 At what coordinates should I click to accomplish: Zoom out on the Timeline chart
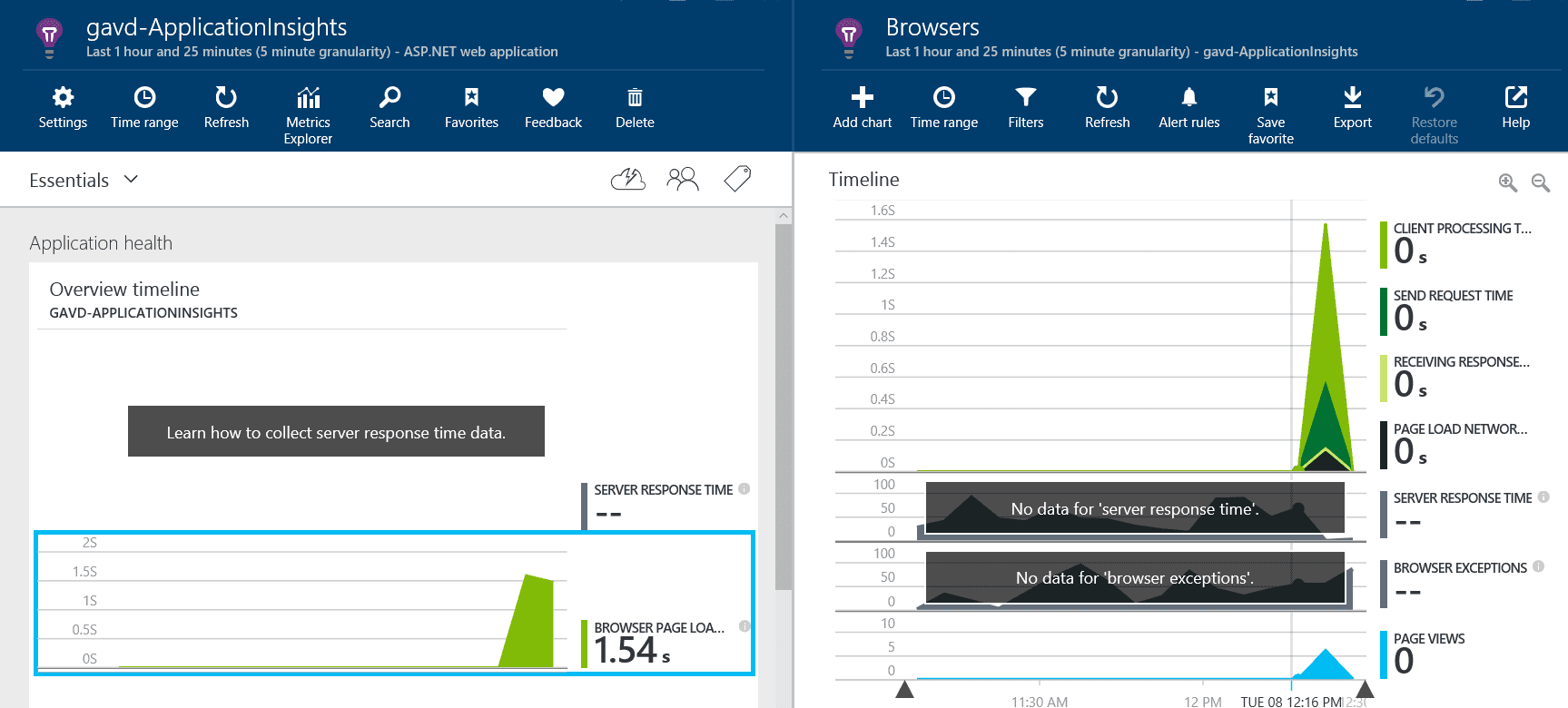1541,182
